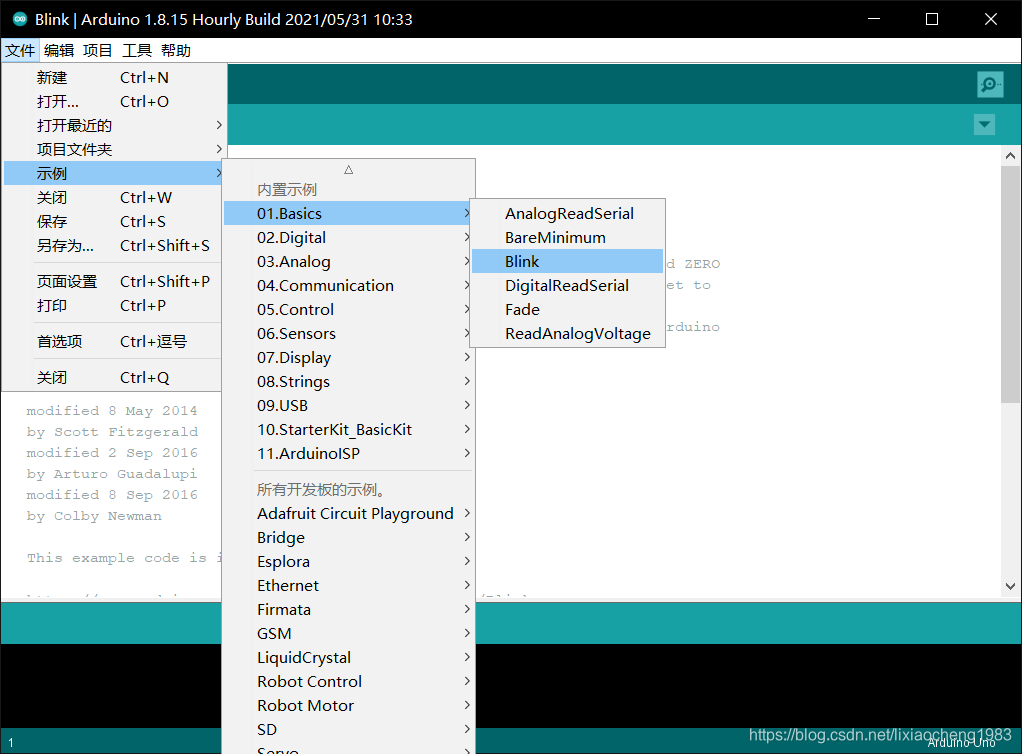
Task: Select 关闭 Ctrl+Q quit entry
Action: pyautogui.click(x=114, y=377)
